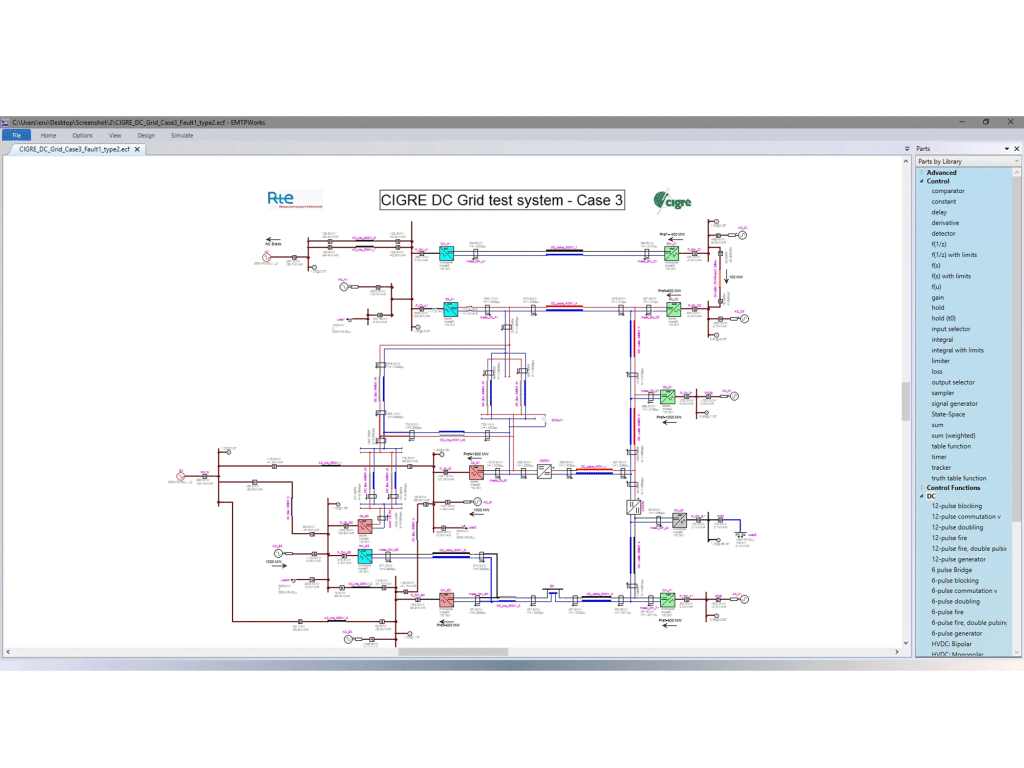Image resolution: width=1024 pixels, height=768 pixels.
Task: Click the EMTPWorks app icon in title bar
Action: (6, 121)
